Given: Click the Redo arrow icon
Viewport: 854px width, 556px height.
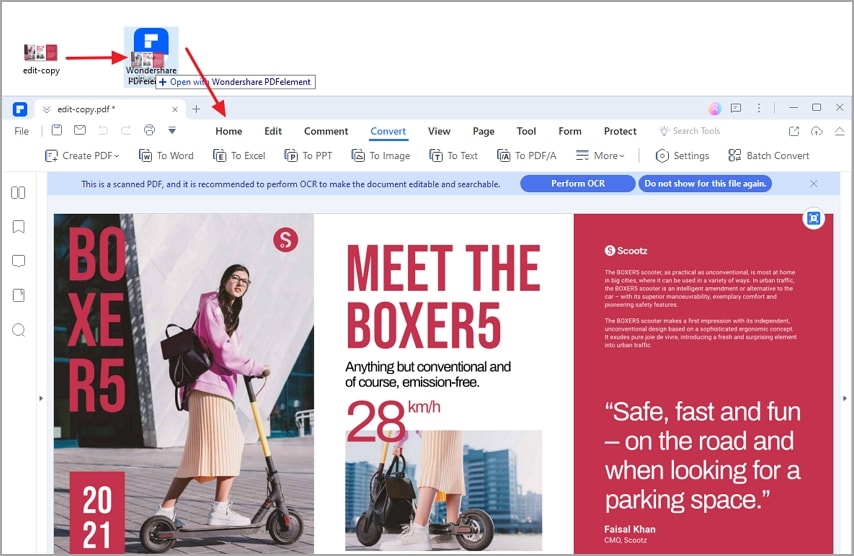Looking at the screenshot, I should pyautogui.click(x=126, y=130).
